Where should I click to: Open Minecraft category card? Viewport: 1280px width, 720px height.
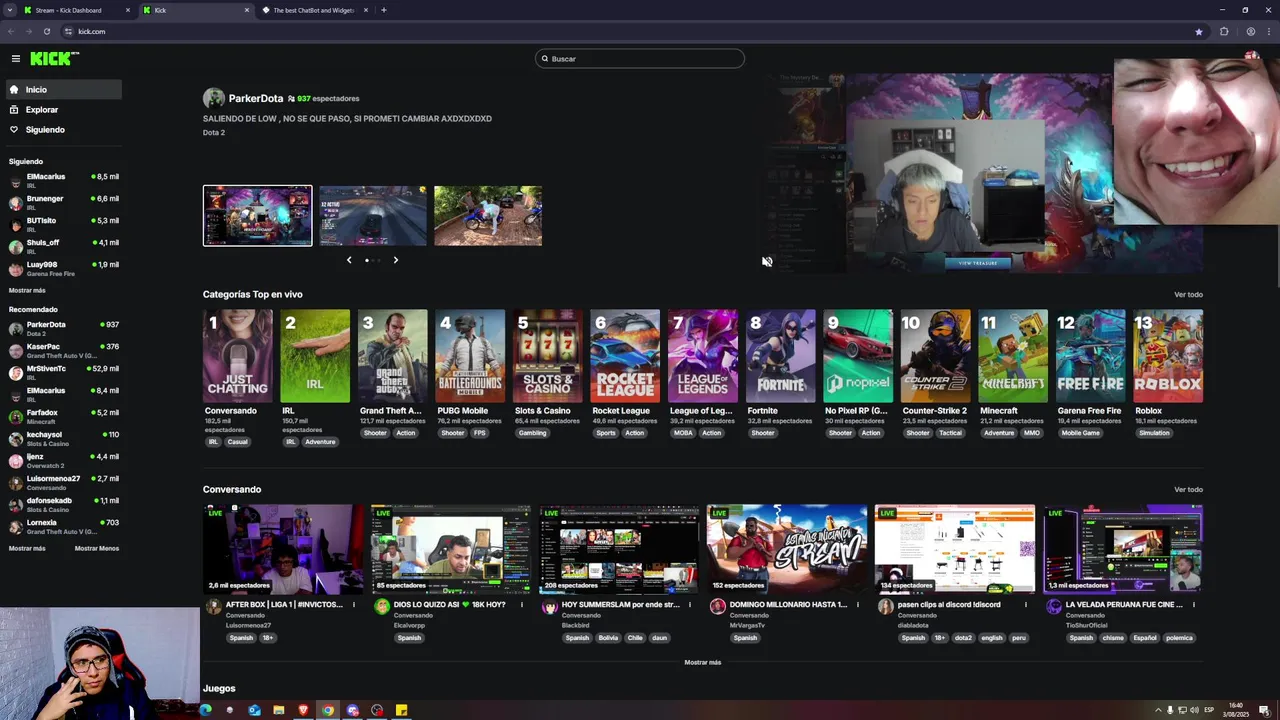click(1013, 356)
